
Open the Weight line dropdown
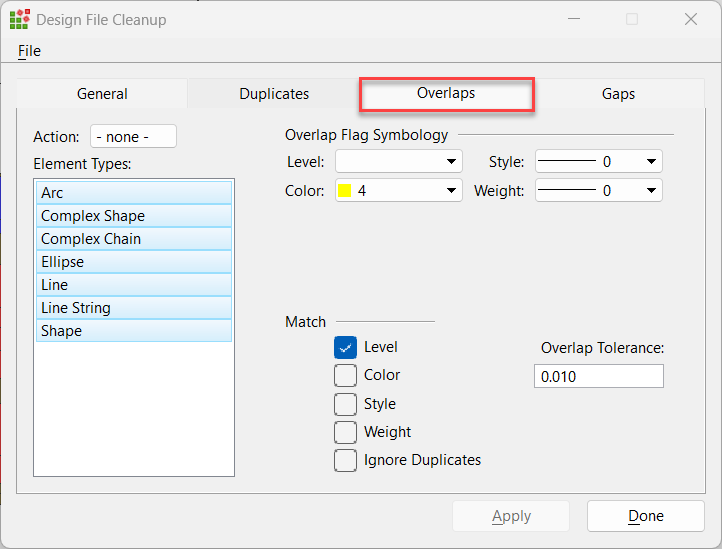(x=598, y=190)
